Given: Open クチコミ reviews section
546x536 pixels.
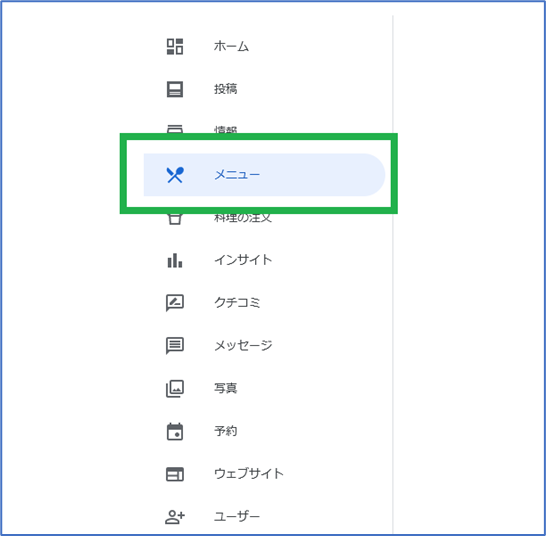Looking at the screenshot, I should click(237, 303).
